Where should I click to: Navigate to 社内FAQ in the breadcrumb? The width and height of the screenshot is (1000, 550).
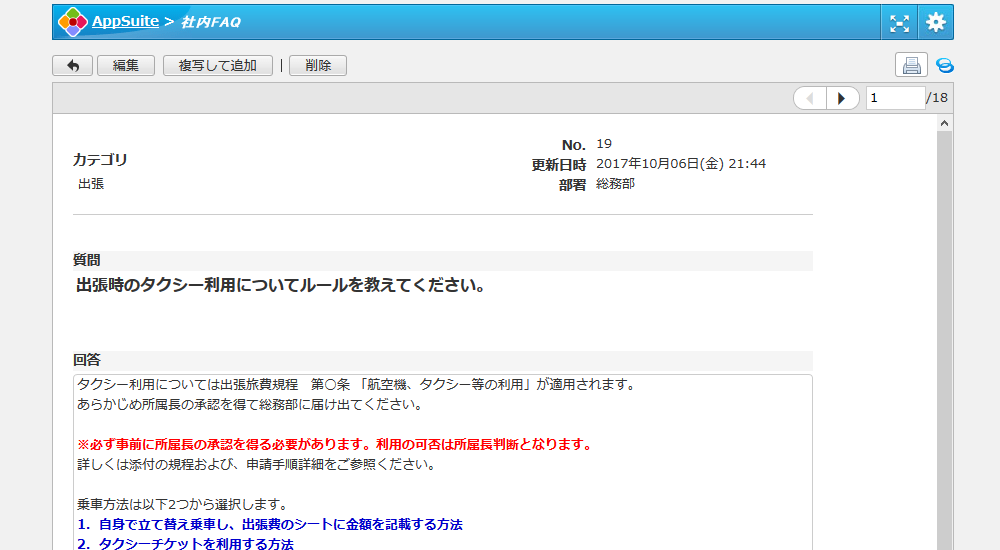pyautogui.click(x=210, y=22)
